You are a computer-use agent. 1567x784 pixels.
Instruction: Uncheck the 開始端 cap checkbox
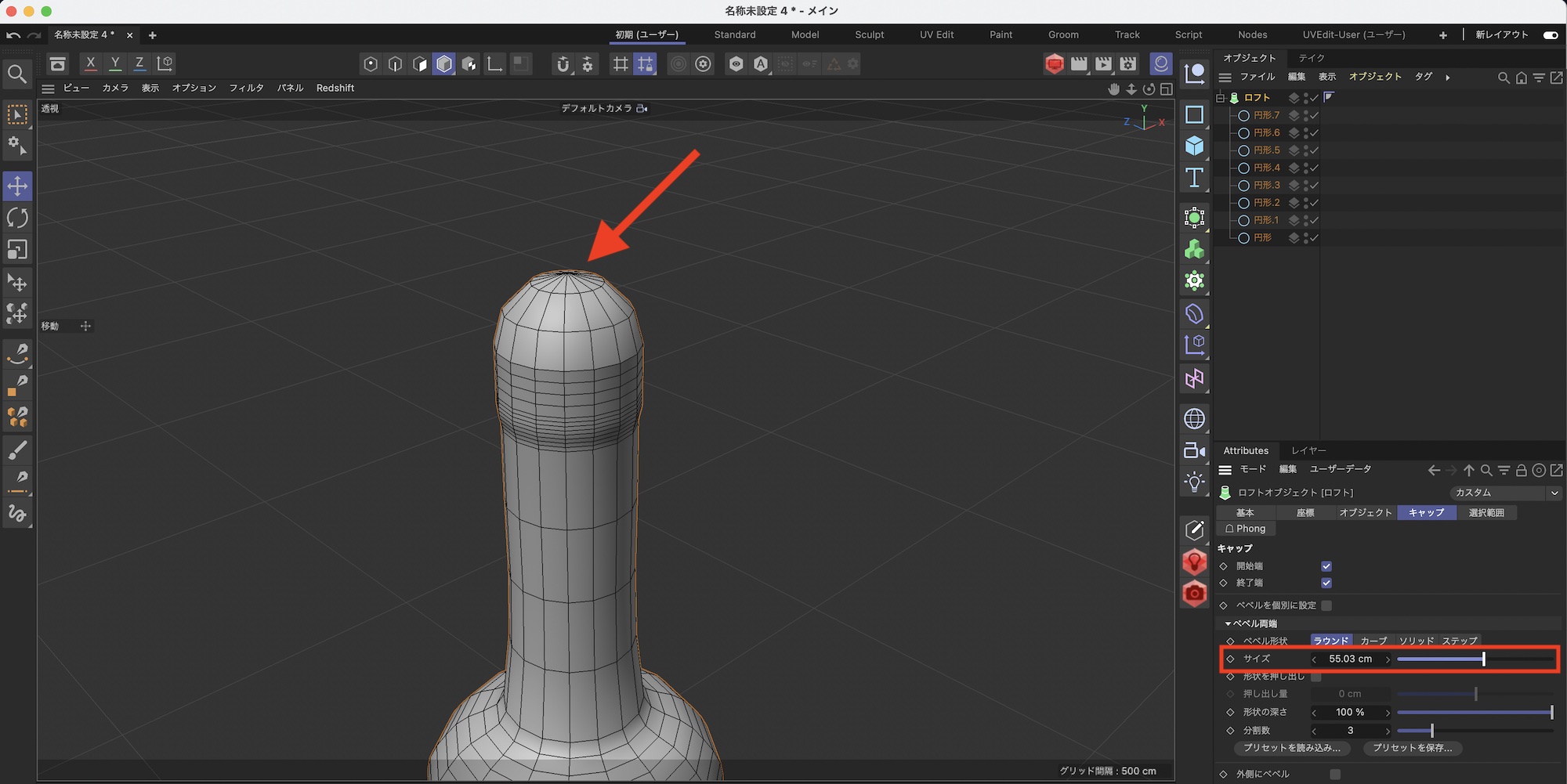point(1326,566)
